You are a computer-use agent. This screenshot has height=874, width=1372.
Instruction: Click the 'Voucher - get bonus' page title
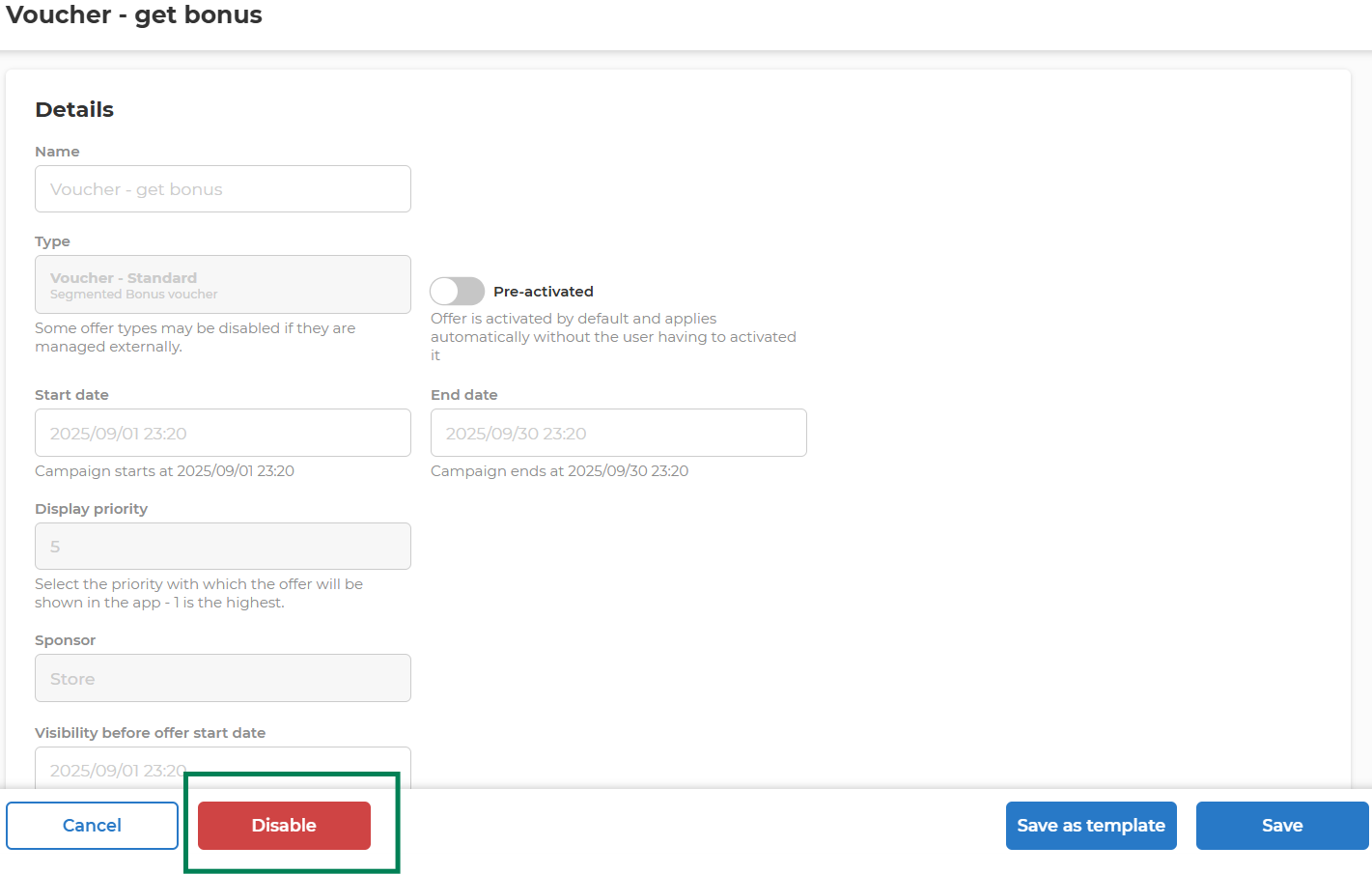click(134, 15)
